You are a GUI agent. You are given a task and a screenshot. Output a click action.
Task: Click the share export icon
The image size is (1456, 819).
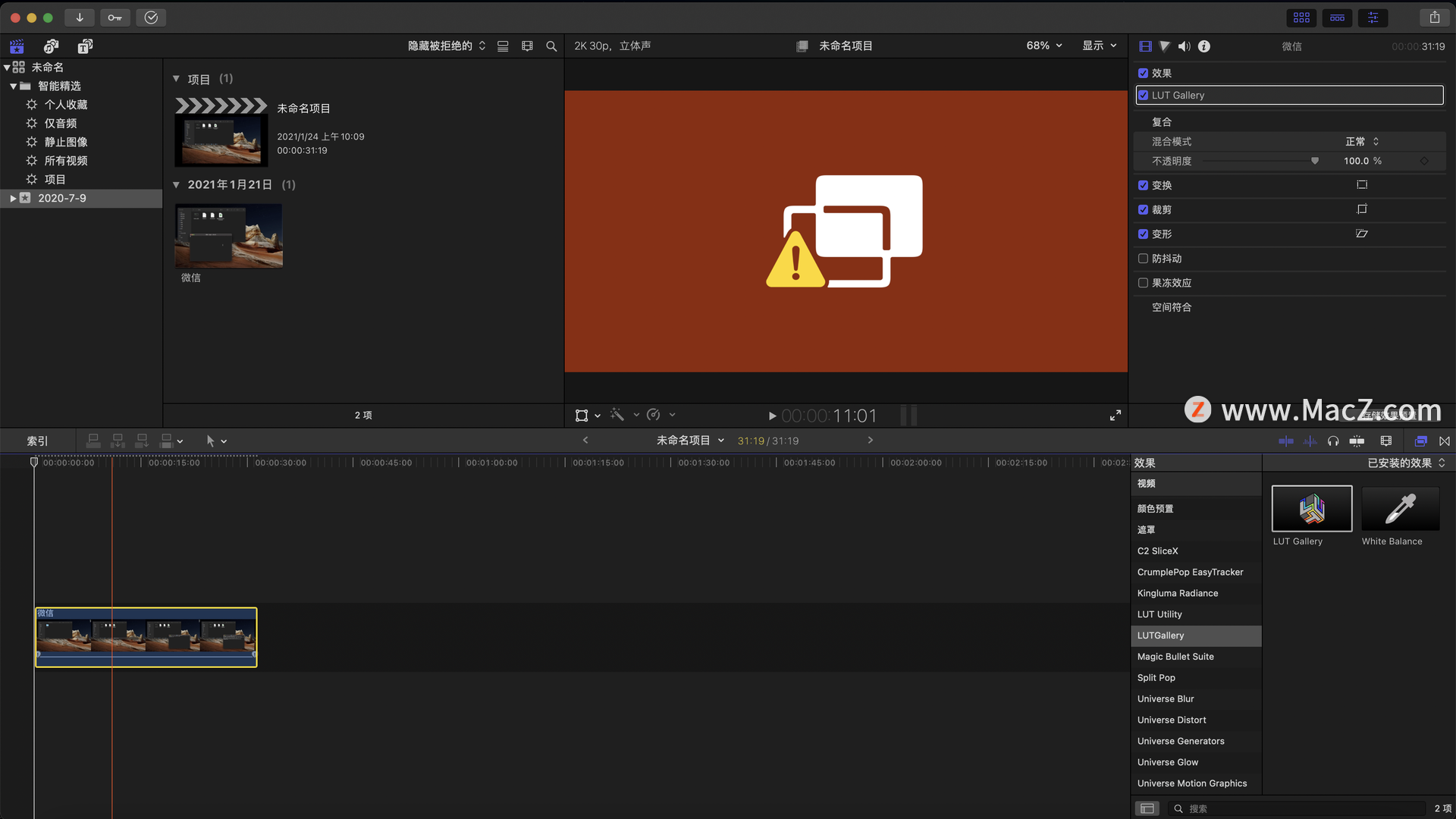pos(1435,17)
